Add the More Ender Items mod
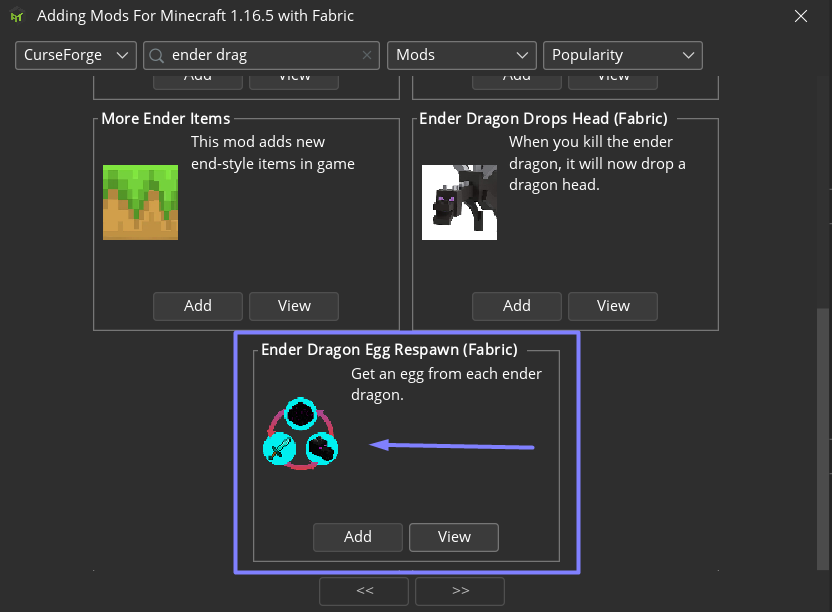This screenshot has height=612, width=832. (198, 306)
